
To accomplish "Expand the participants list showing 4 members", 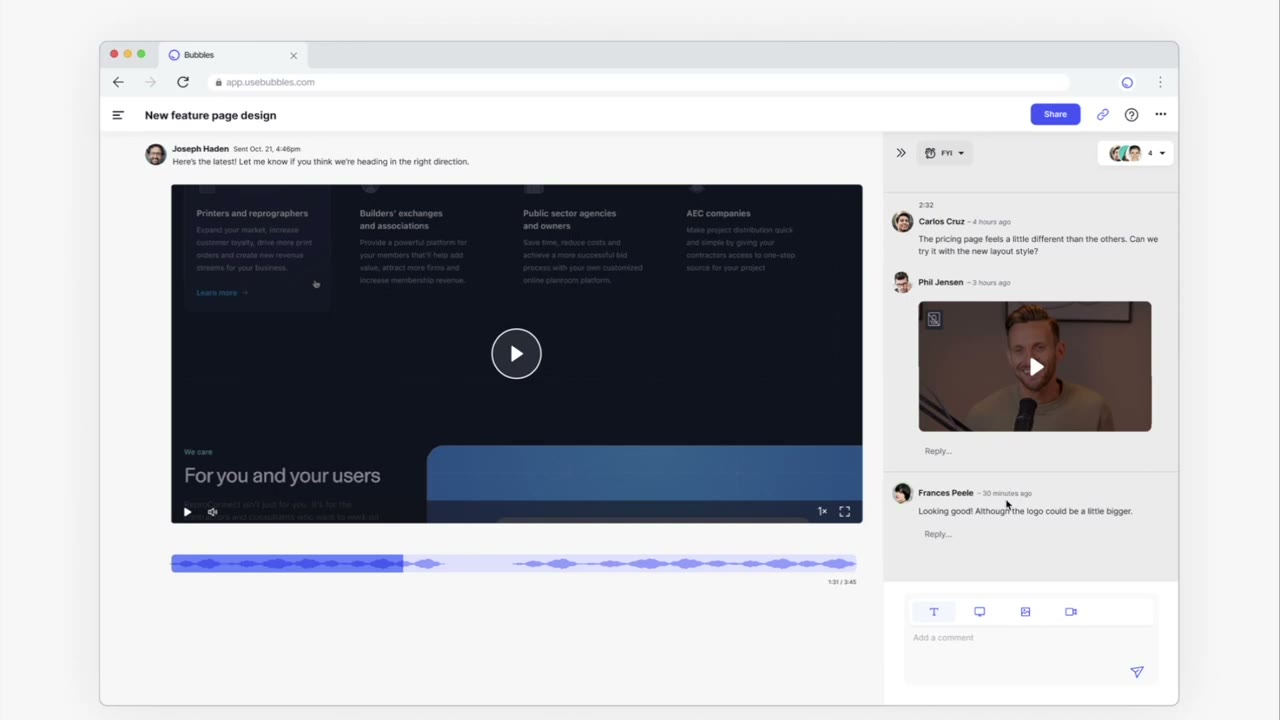I will [x=1137, y=153].
